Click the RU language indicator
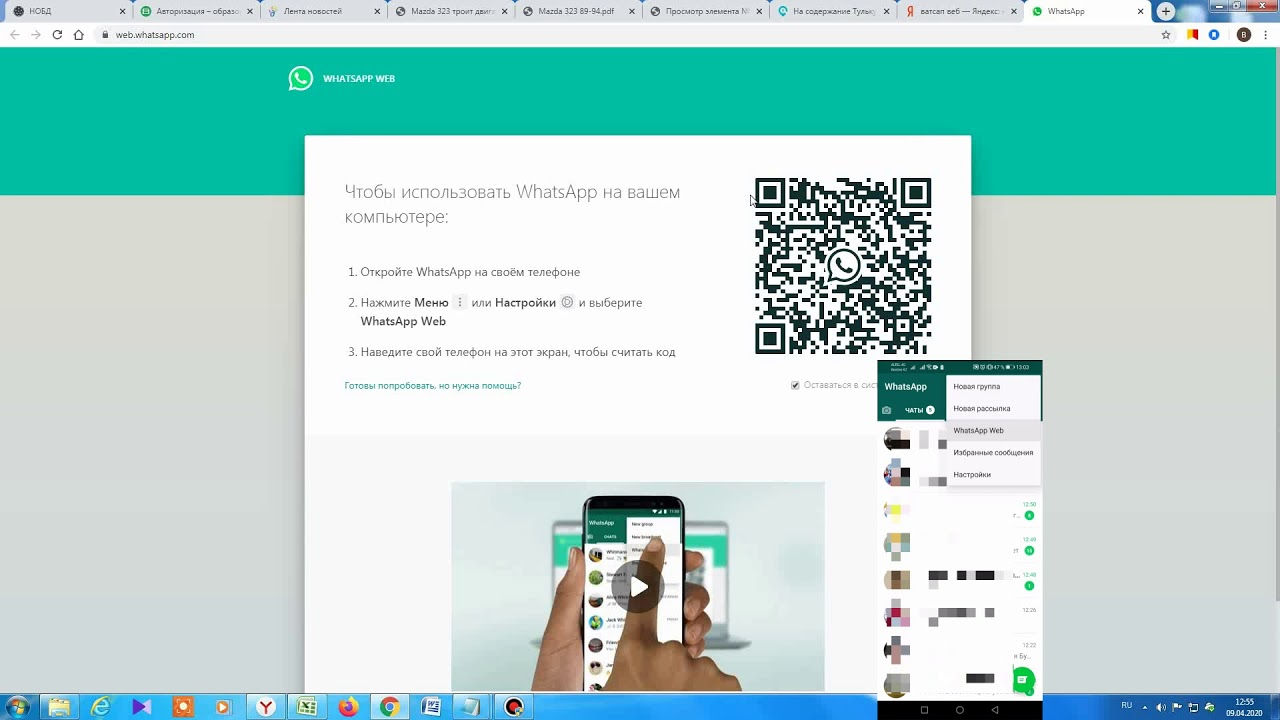 pos(1127,705)
